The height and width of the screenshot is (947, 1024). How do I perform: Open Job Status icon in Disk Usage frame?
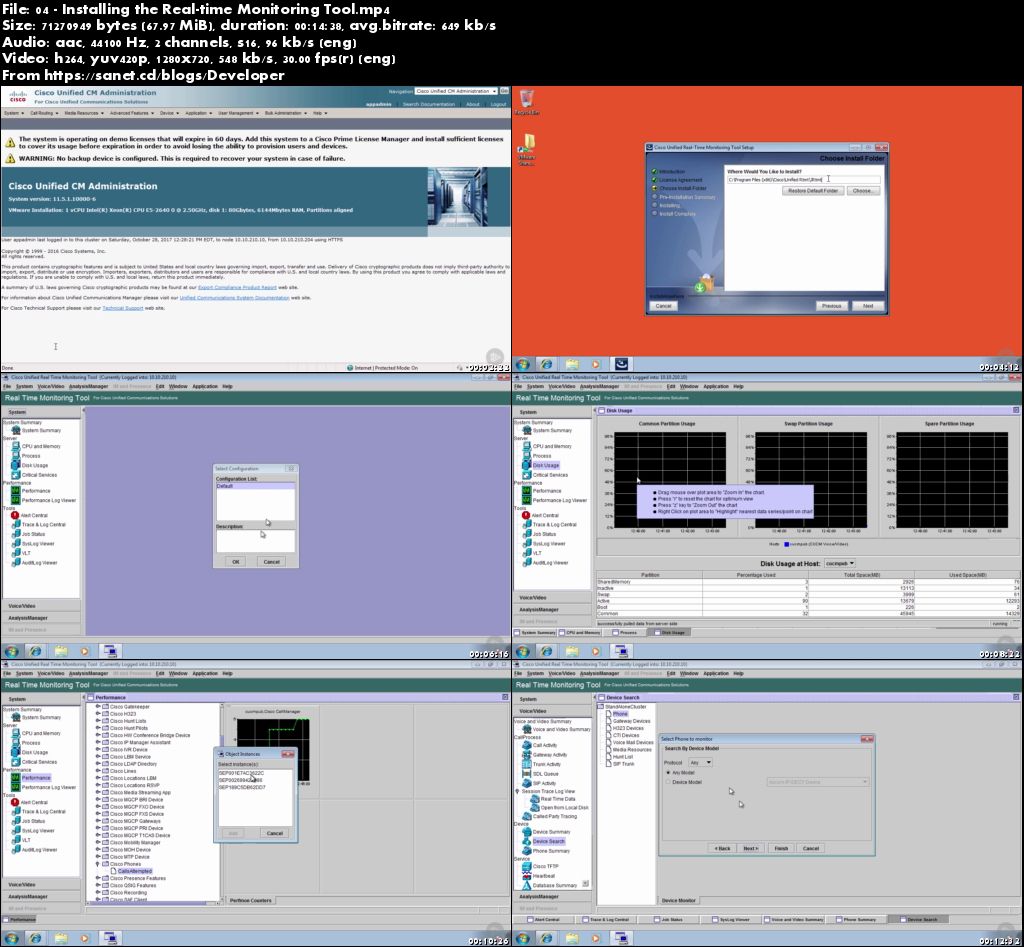pyautogui.click(x=526, y=534)
